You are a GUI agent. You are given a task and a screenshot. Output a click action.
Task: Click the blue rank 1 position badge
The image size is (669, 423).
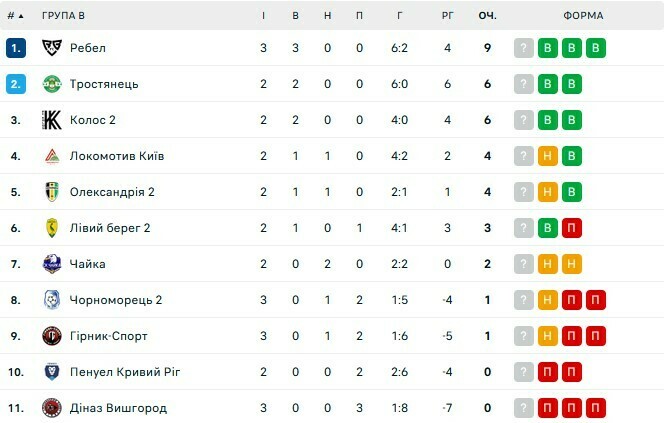[x=14, y=48]
